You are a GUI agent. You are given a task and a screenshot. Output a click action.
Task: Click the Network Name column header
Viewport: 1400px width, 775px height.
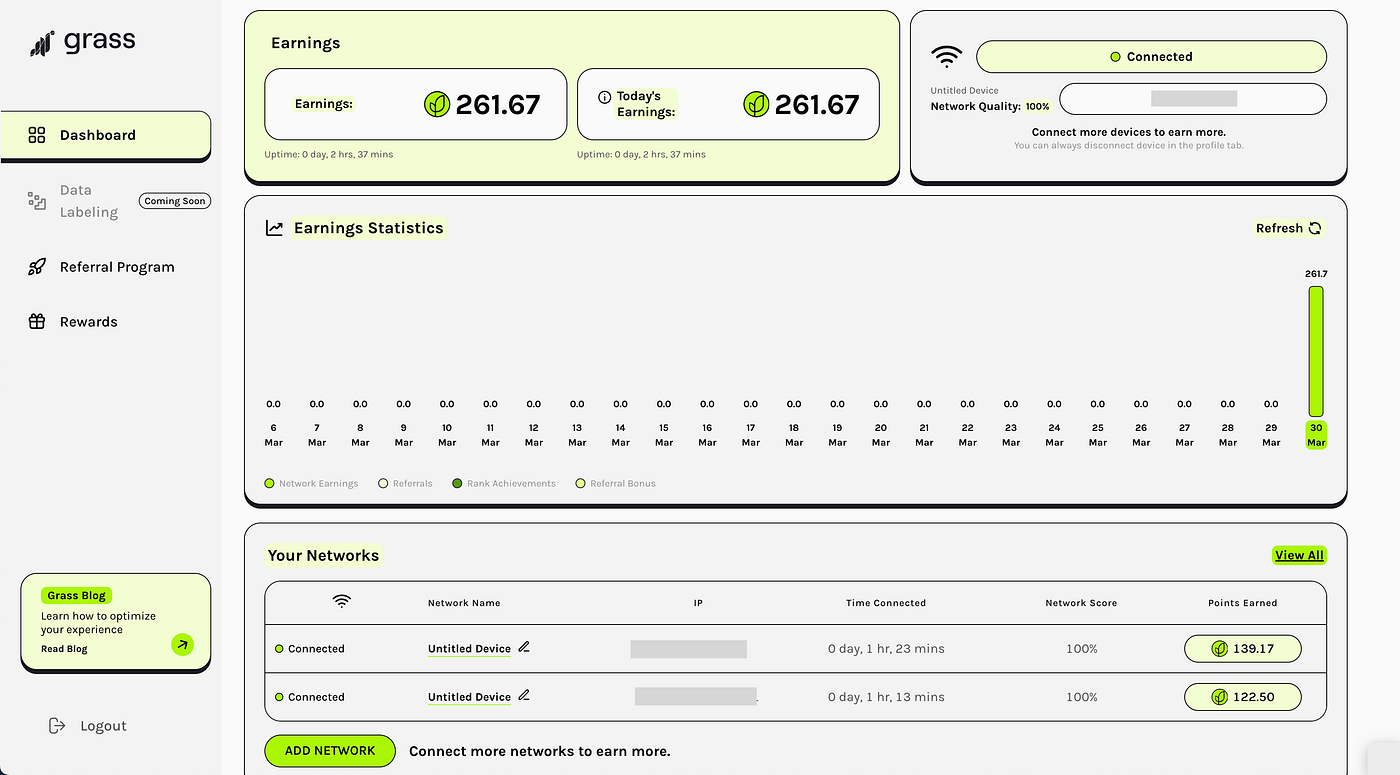coord(464,603)
